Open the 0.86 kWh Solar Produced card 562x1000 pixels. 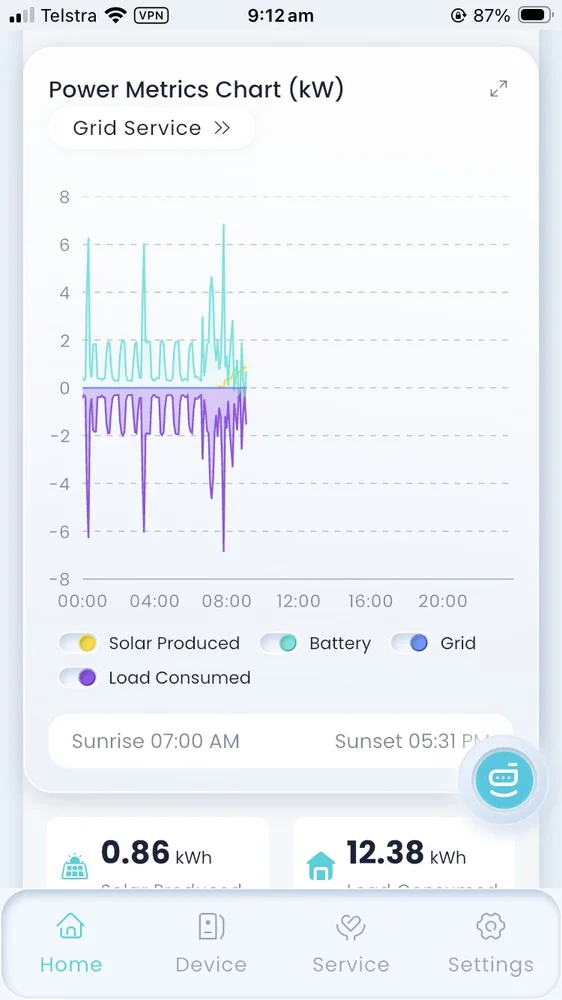coord(158,853)
